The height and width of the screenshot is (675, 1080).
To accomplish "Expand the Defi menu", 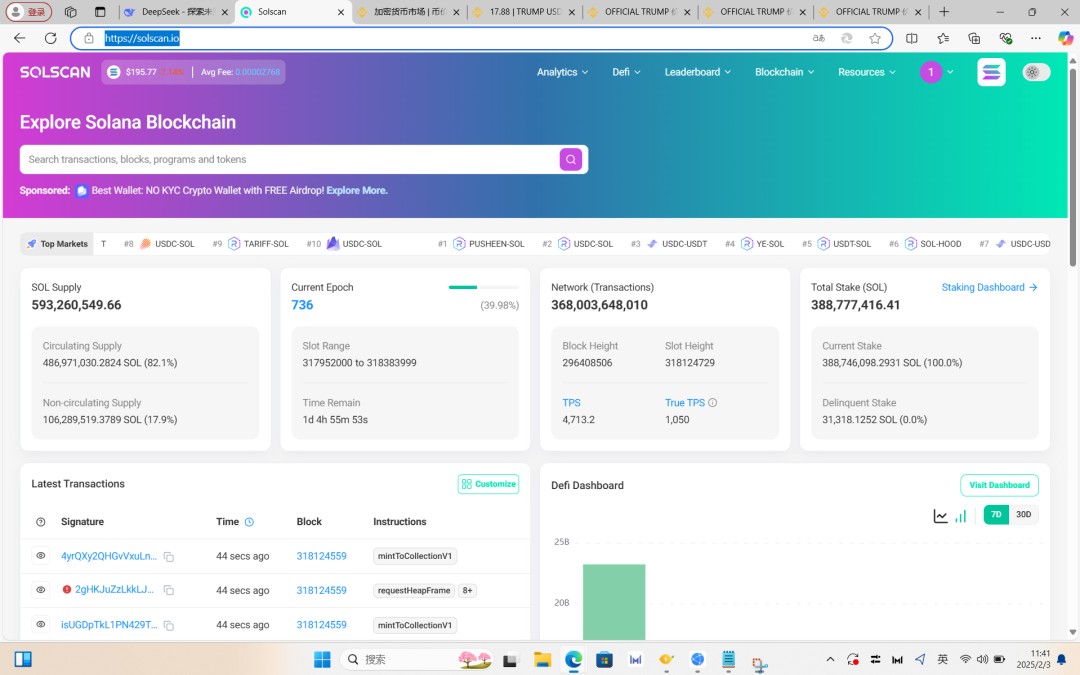I will click(626, 72).
